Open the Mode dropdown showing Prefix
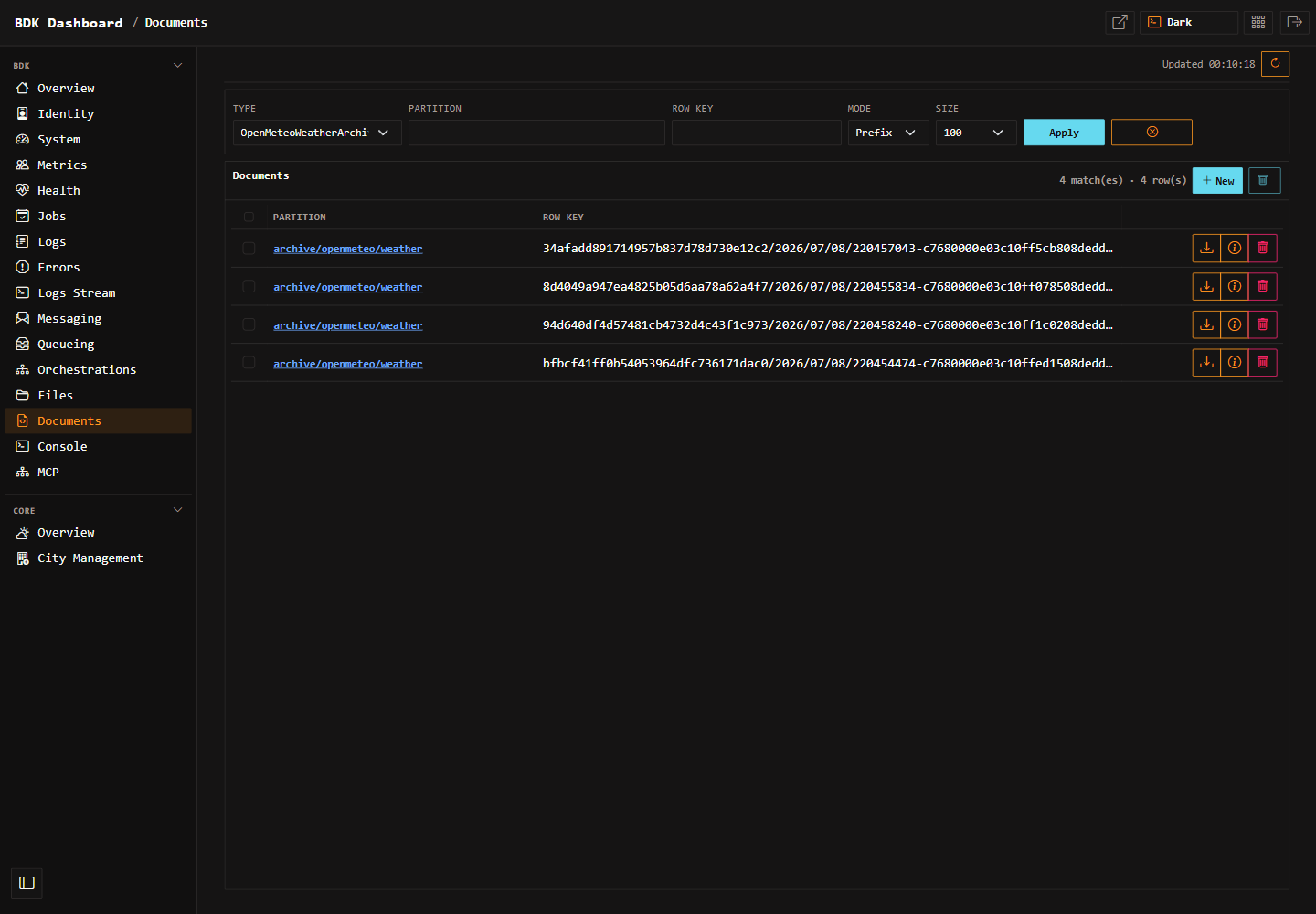Screen dimensions: 1316x914 (x=888, y=133)
